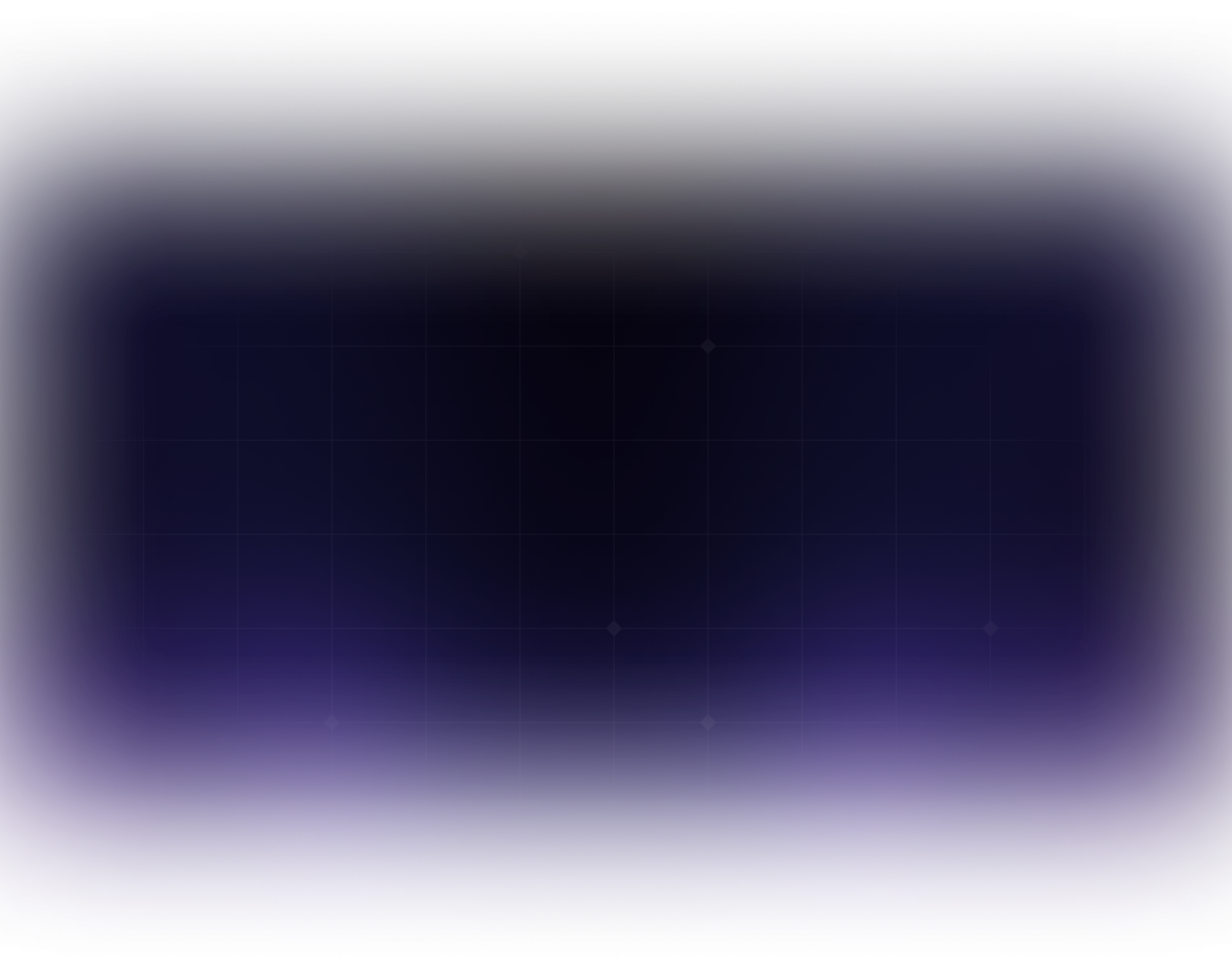Click grid intersection immediately right of second-highest diamond

(x=802, y=346)
